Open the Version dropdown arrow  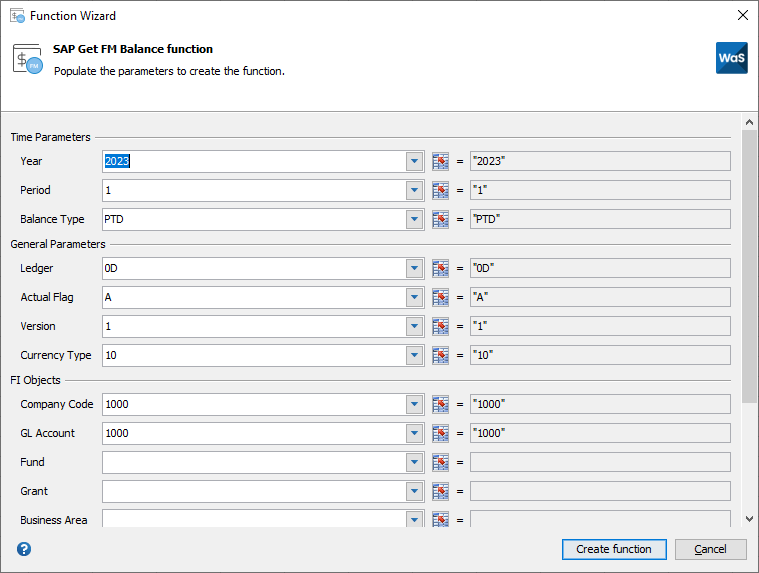tap(415, 326)
